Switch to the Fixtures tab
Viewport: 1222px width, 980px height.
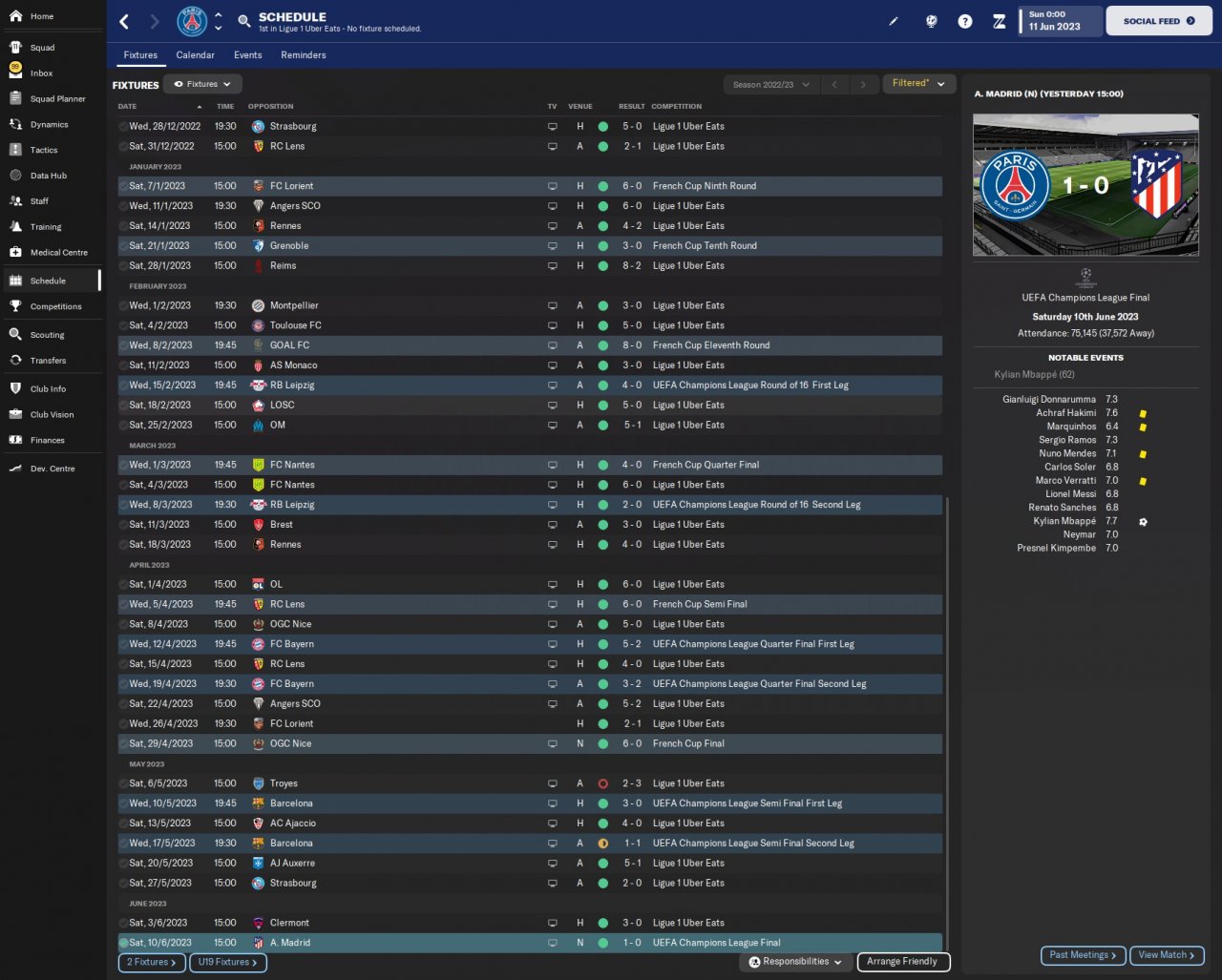pos(140,55)
